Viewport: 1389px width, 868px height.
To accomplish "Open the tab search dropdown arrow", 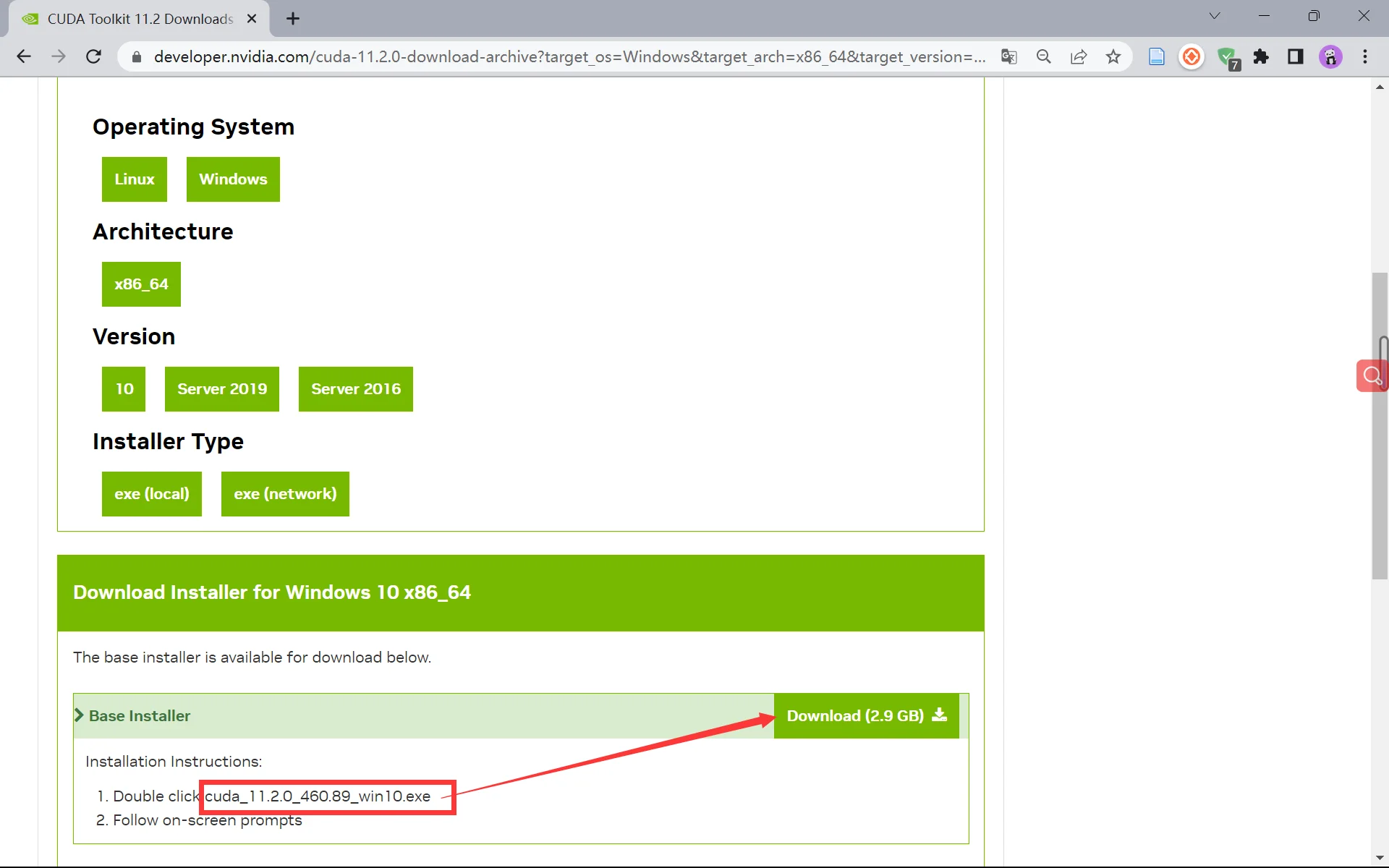I will (1215, 16).
